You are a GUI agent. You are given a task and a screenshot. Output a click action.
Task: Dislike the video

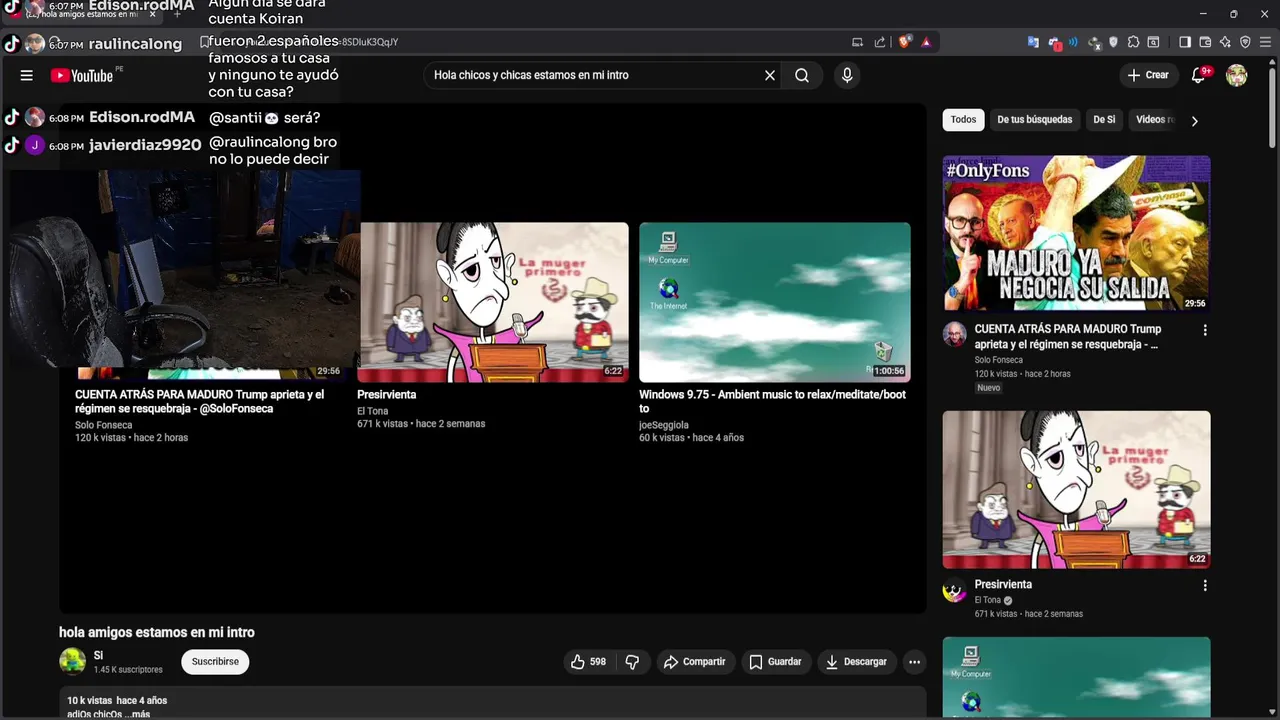632,662
